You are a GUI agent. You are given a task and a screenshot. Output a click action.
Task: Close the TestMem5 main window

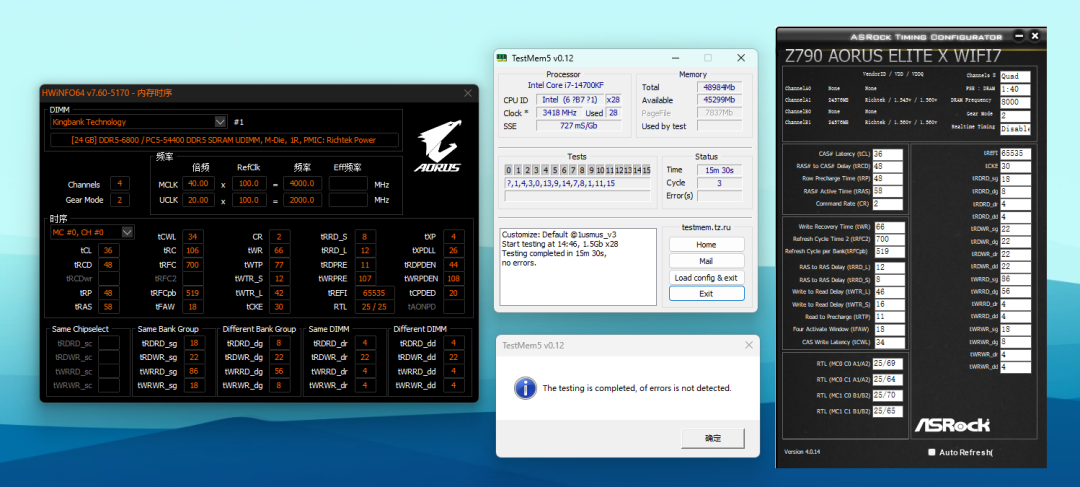740,58
